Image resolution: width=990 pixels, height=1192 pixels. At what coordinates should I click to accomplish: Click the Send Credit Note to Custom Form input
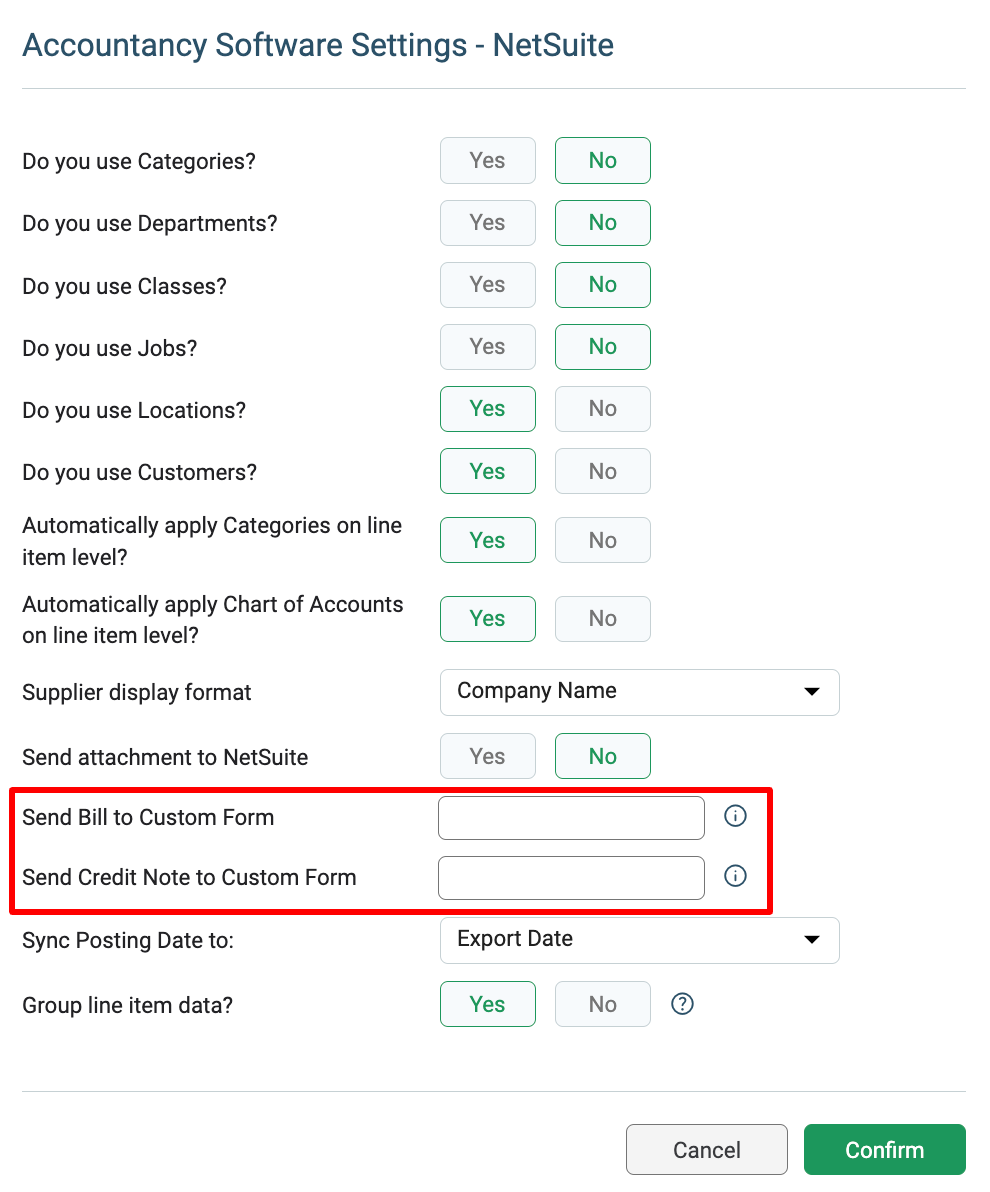click(x=571, y=878)
